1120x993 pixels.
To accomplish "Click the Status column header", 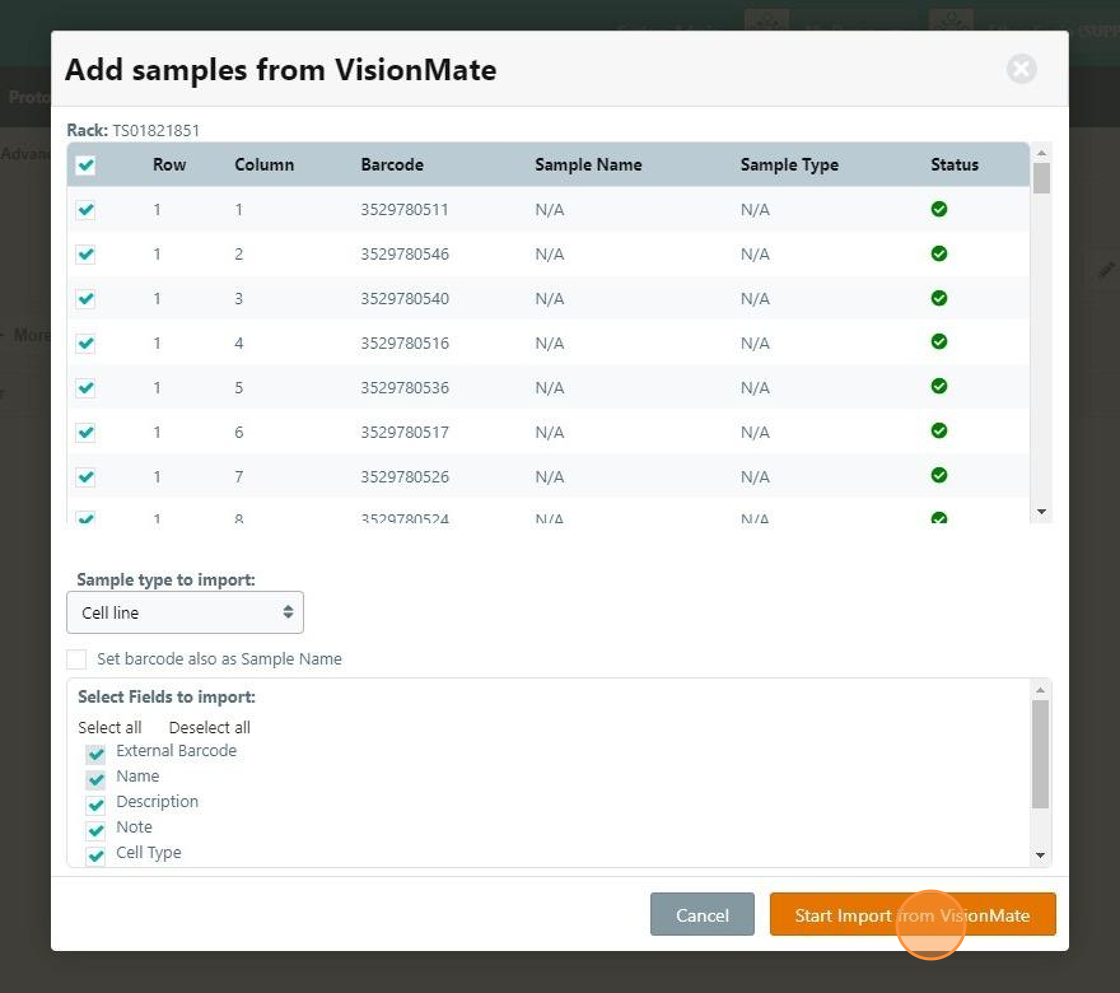I will pyautogui.click(x=954, y=165).
